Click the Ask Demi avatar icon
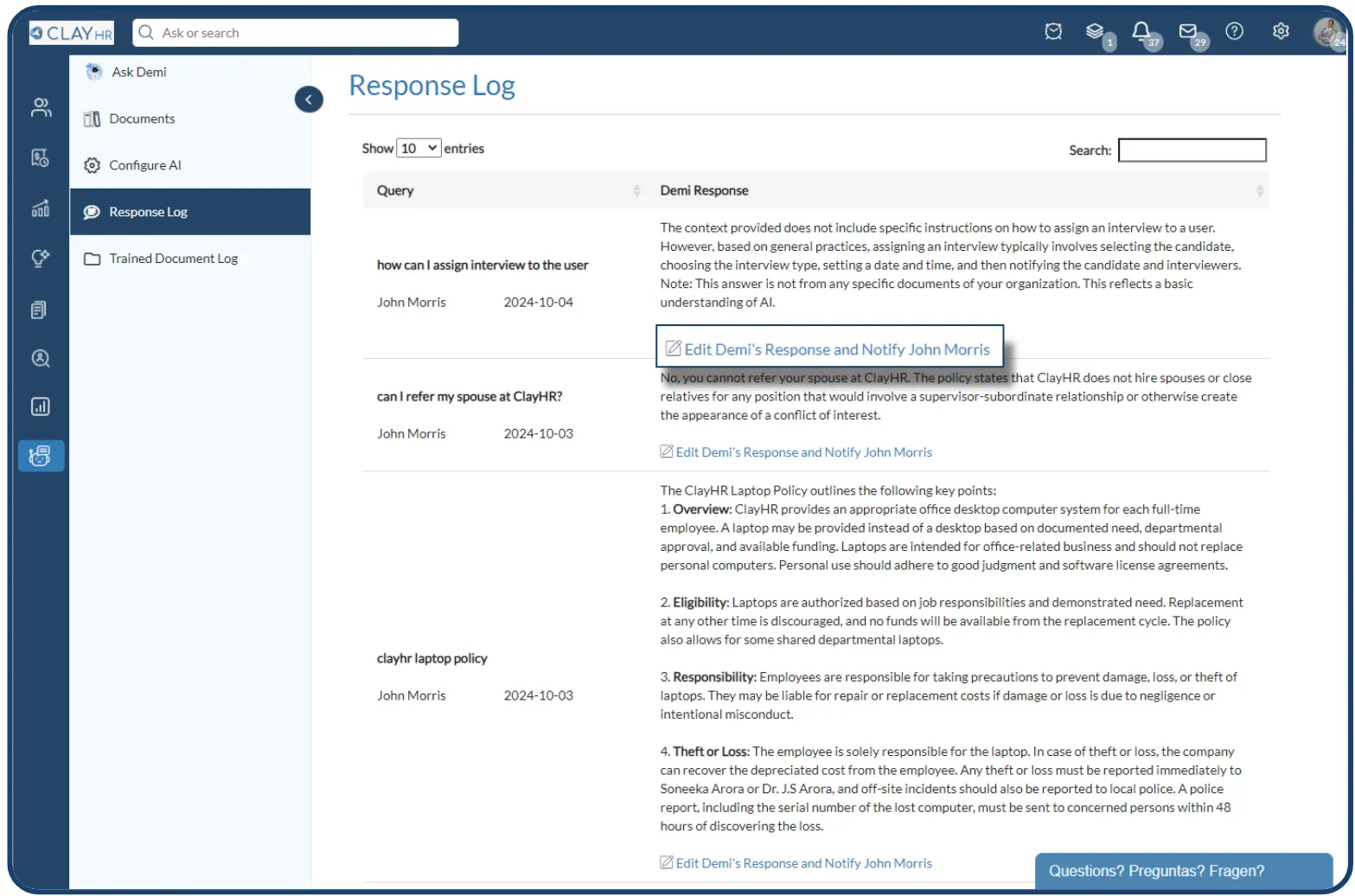 tap(93, 72)
